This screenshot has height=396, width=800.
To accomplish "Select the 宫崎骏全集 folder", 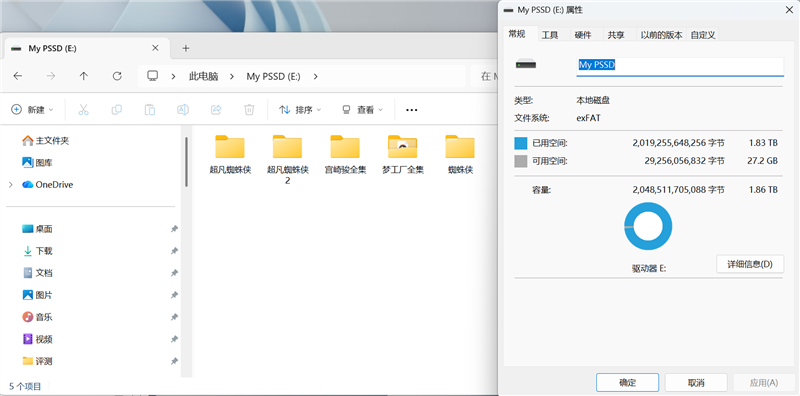I will point(345,155).
